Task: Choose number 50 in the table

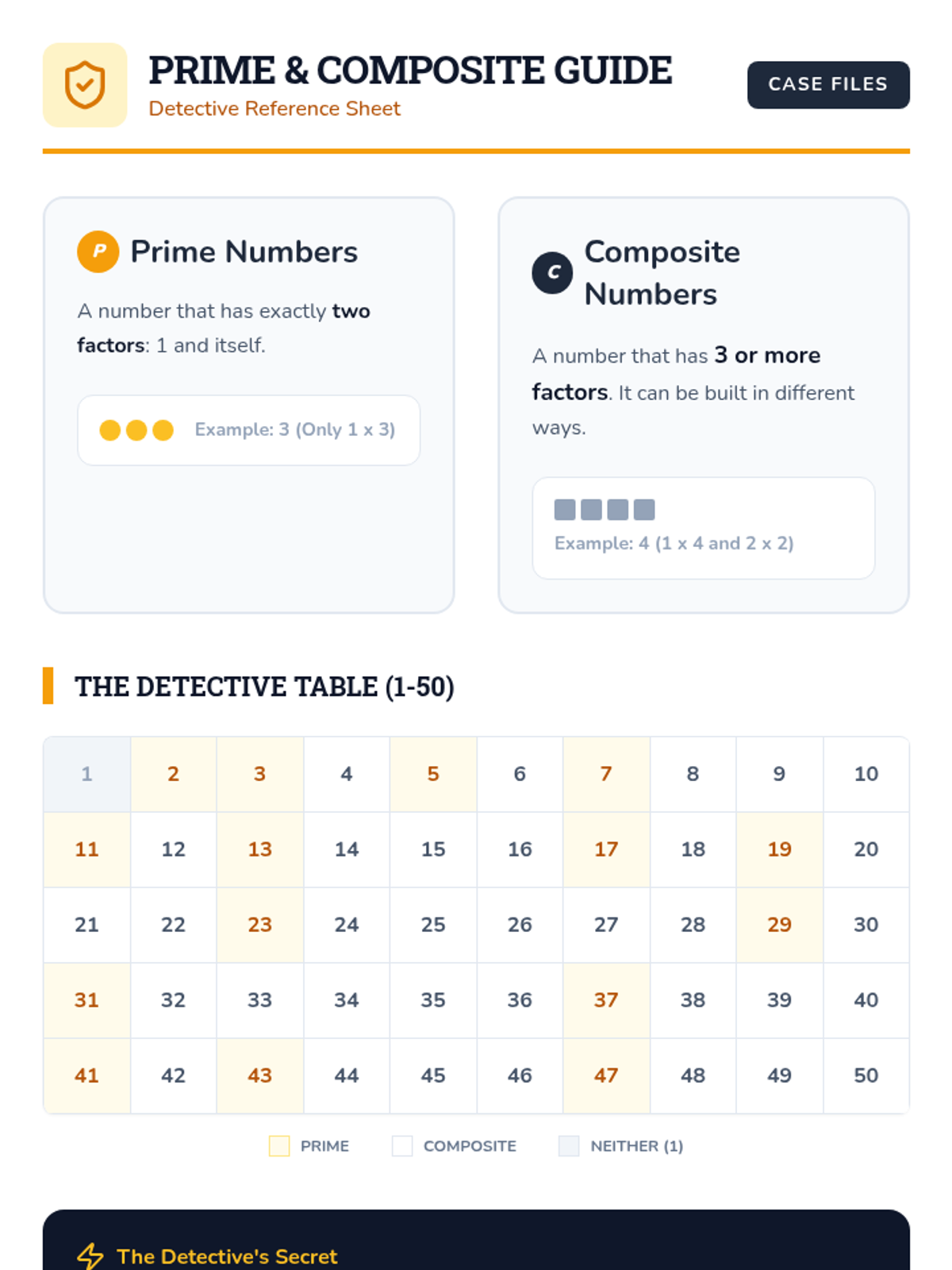Action: coord(866,1076)
